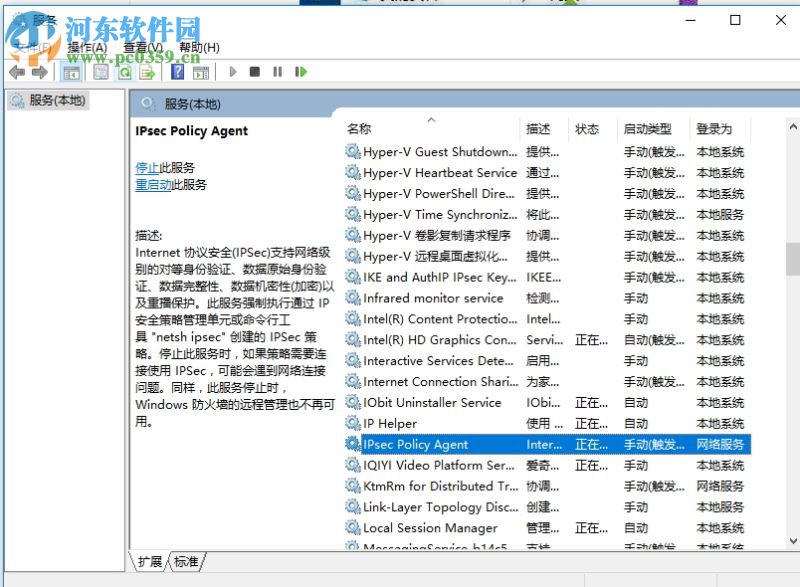Open help using the Help toolbar icon
Viewport: 800px width, 587px height.
point(177,72)
